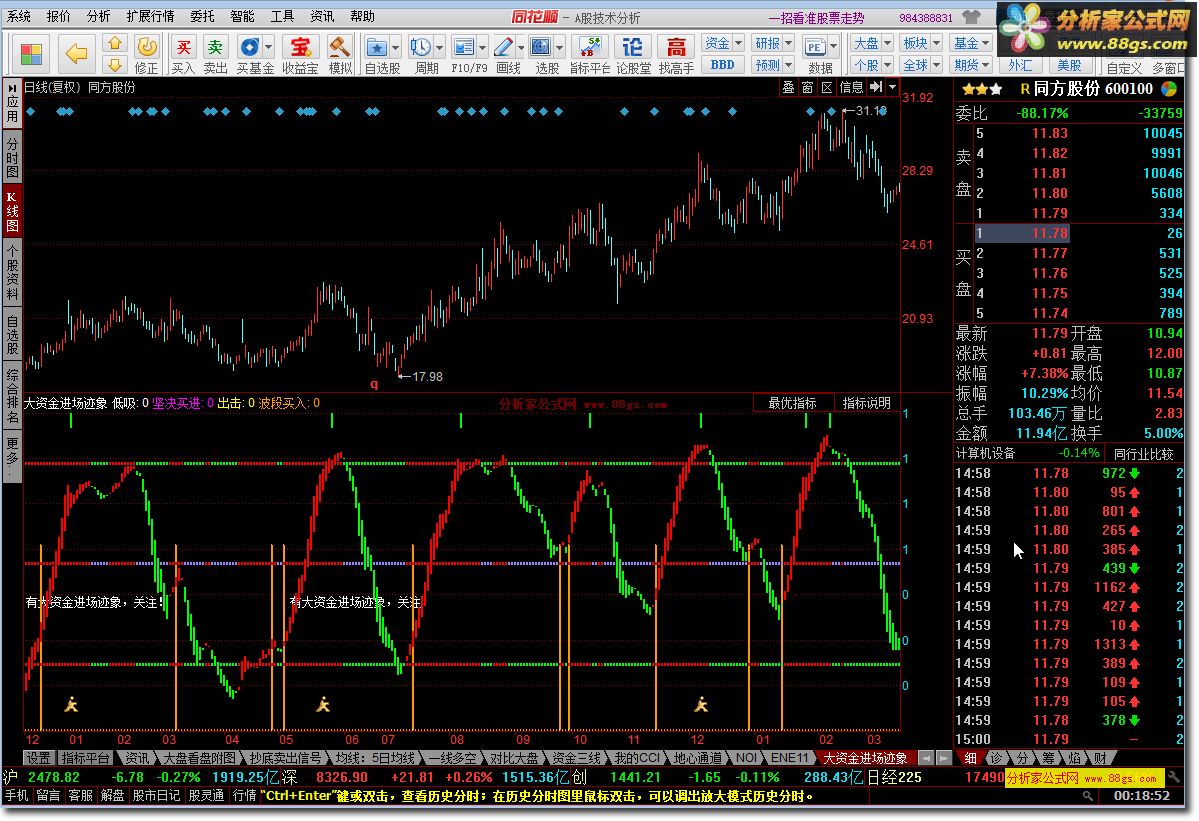Click the arrow-to-bar icon above chart
The width and height of the screenshot is (1199, 821).
tap(876, 87)
